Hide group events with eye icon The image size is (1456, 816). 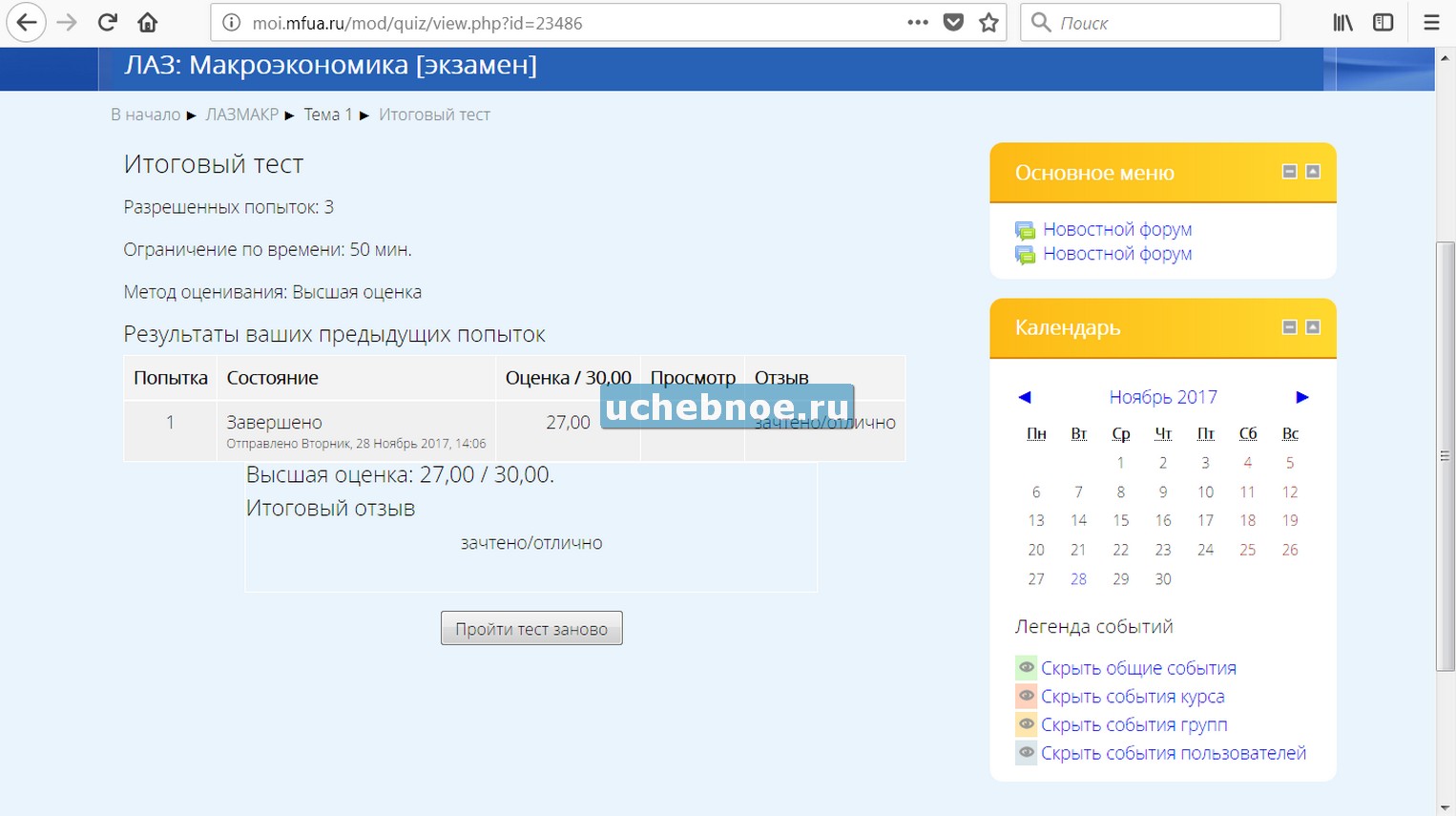tap(1027, 724)
